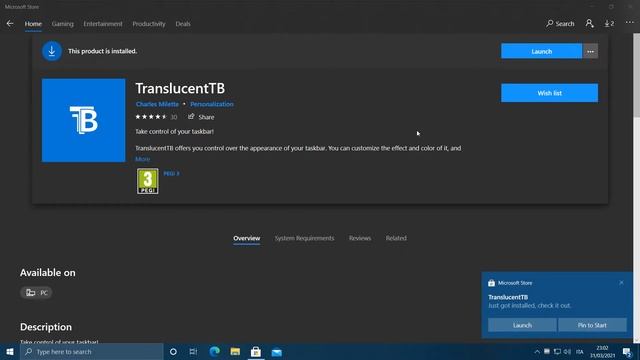Launch TranslucentTB from the notification
This screenshot has width=640, height=360.
(522, 325)
